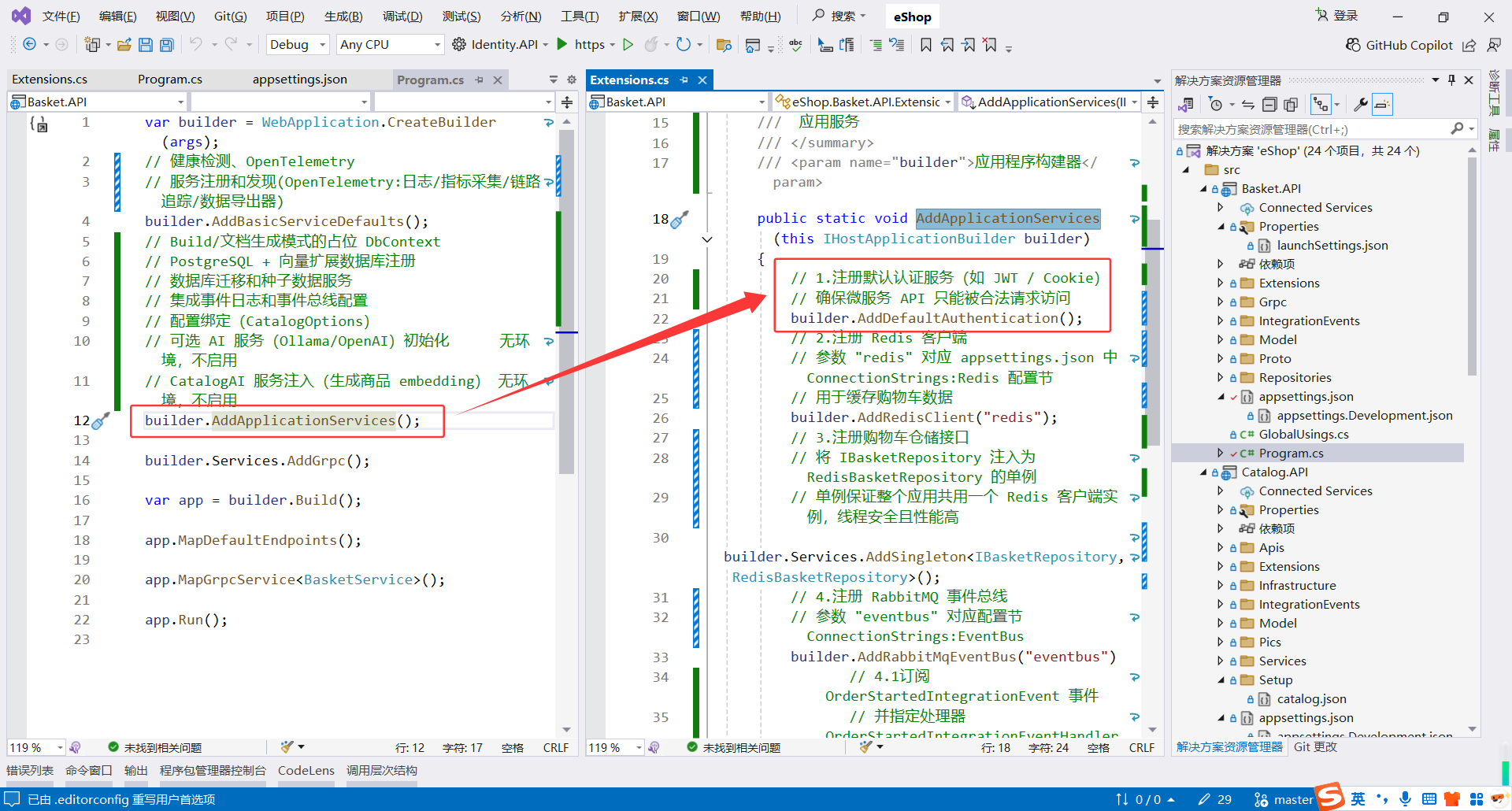This screenshot has width=1512, height=811.
Task: Enable Preview Selected Items in Solution Explorer
Action: tap(1382, 104)
